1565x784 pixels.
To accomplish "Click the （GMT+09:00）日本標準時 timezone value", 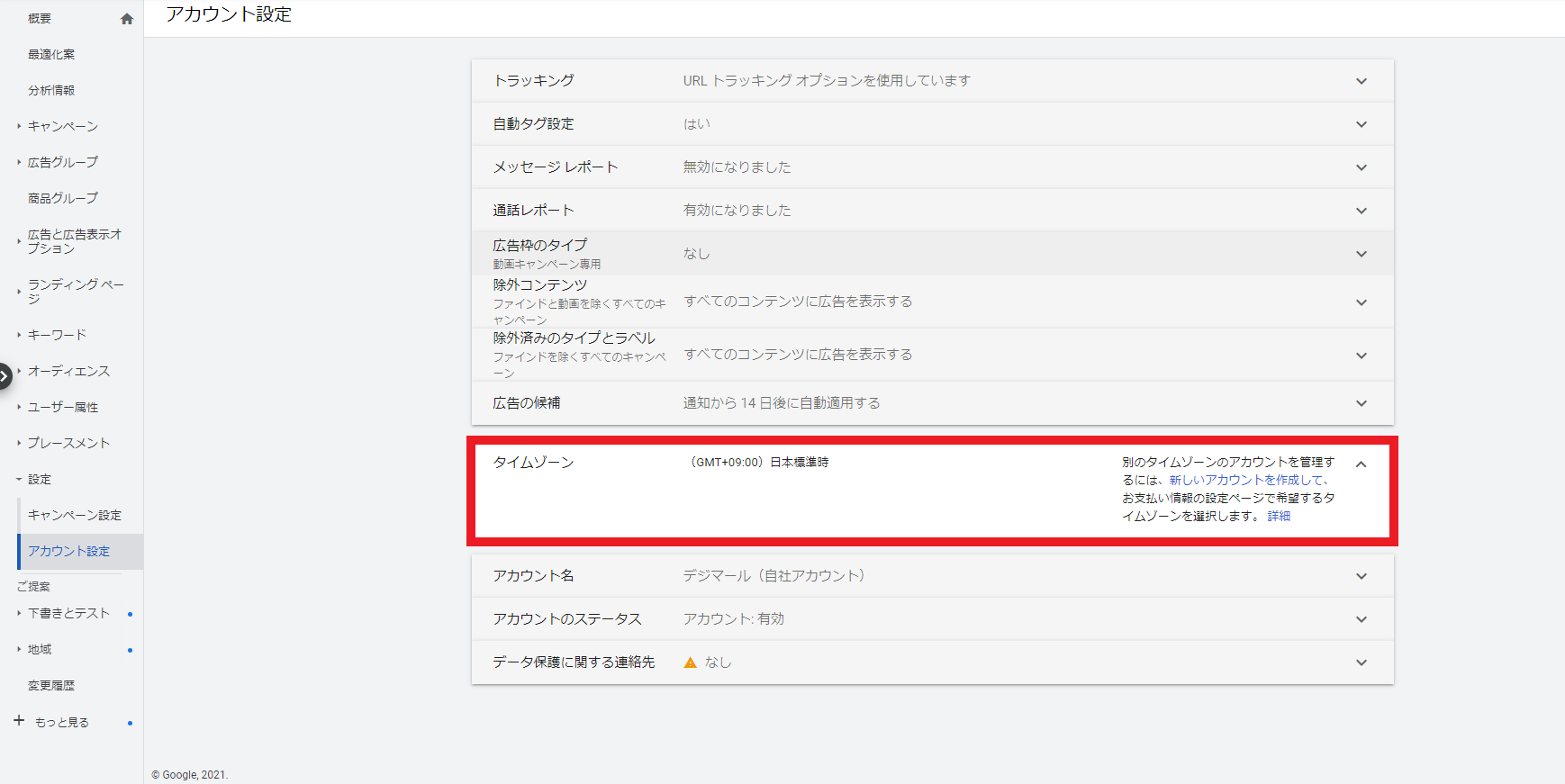I will 756,463.
